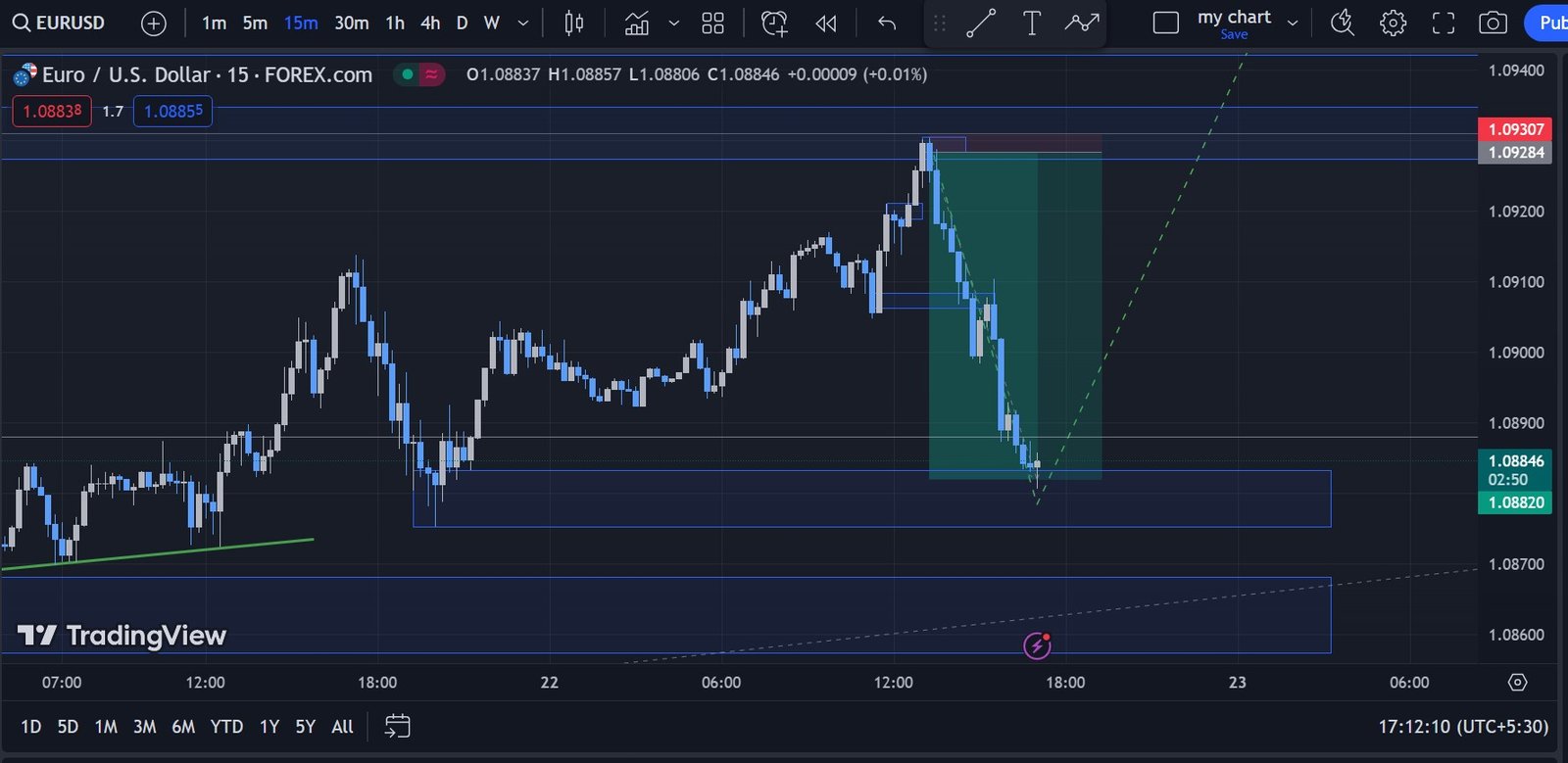This screenshot has height=763, width=1568.
Task: Toggle the green market status indicator
Action: click(x=407, y=74)
